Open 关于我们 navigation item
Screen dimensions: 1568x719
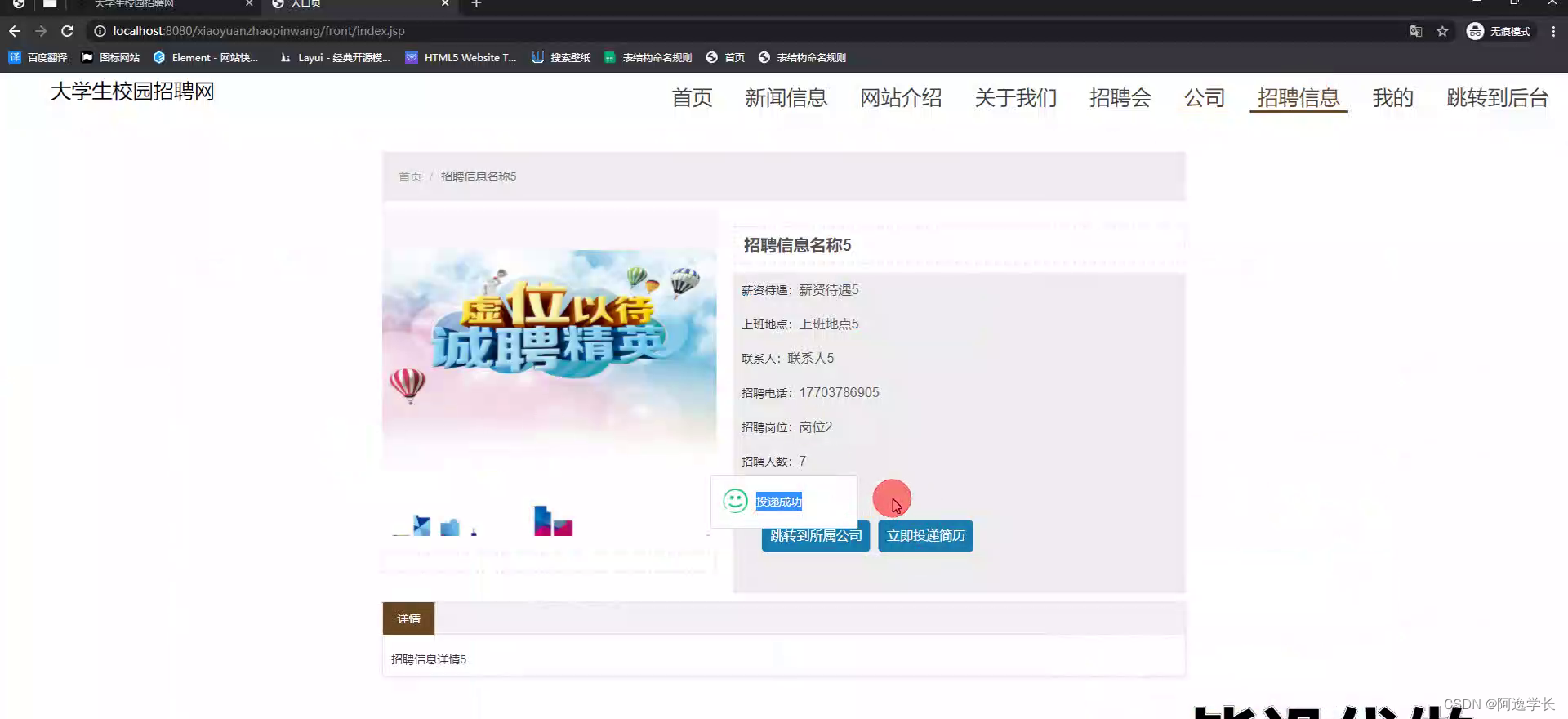pyautogui.click(x=1016, y=98)
